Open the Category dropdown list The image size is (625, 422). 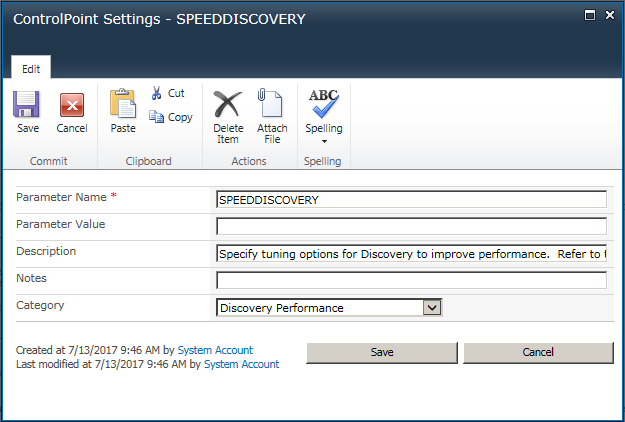click(432, 308)
